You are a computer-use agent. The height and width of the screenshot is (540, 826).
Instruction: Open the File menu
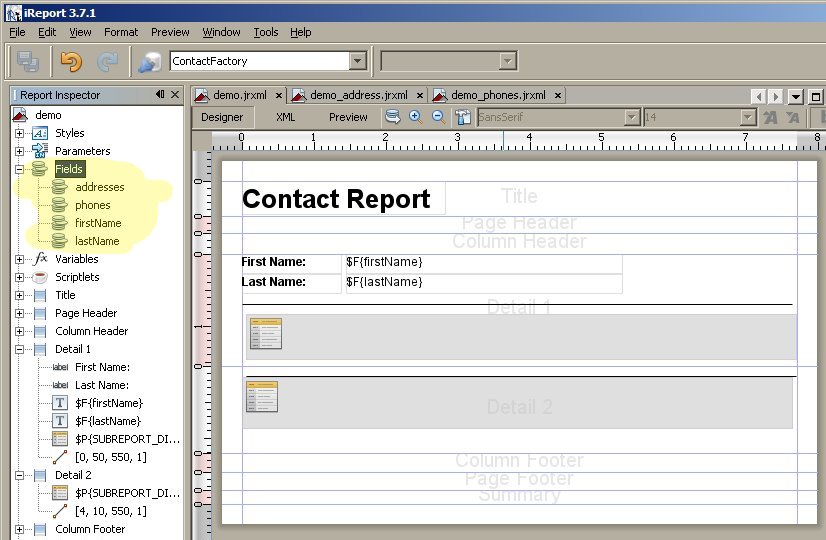[17, 32]
